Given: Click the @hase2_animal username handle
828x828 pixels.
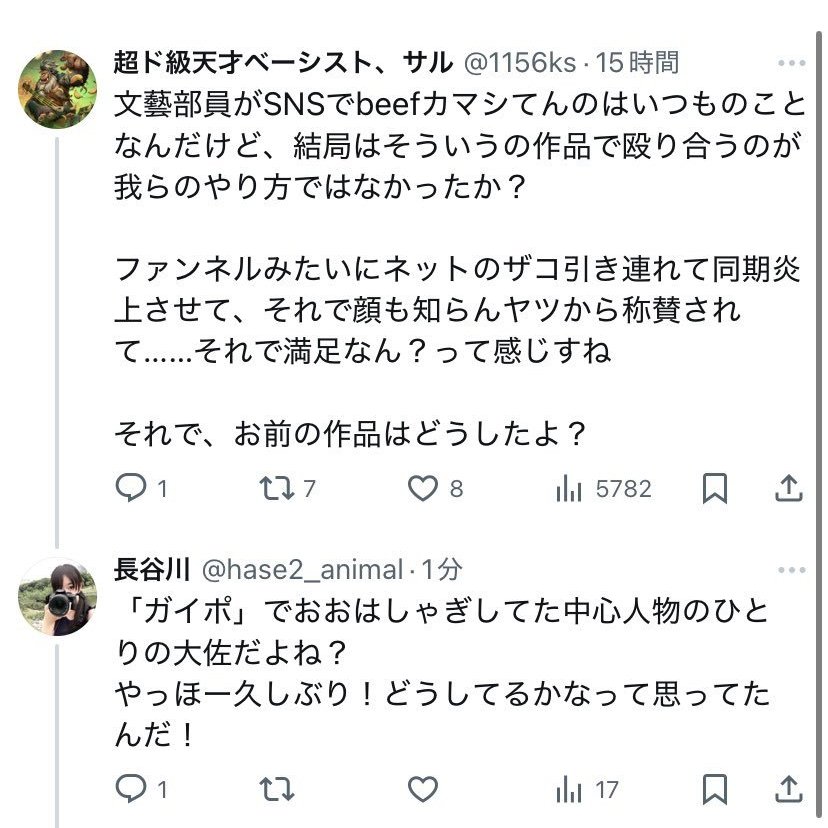Looking at the screenshot, I should pyautogui.click(x=302, y=570).
